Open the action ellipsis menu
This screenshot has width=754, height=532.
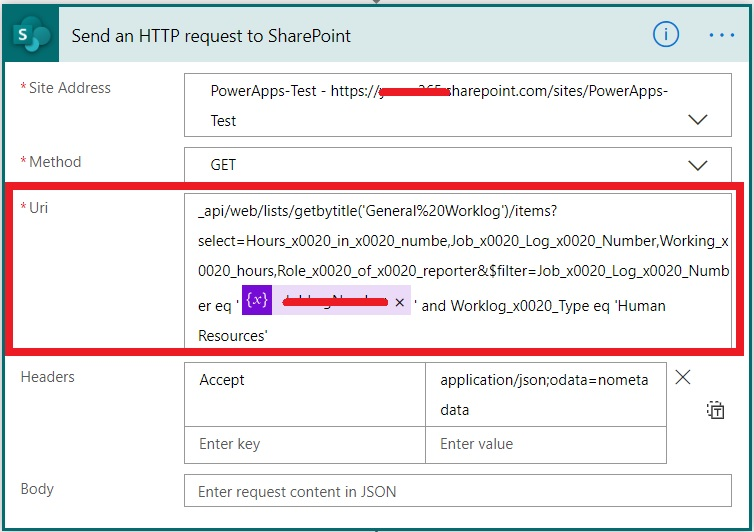(721, 35)
